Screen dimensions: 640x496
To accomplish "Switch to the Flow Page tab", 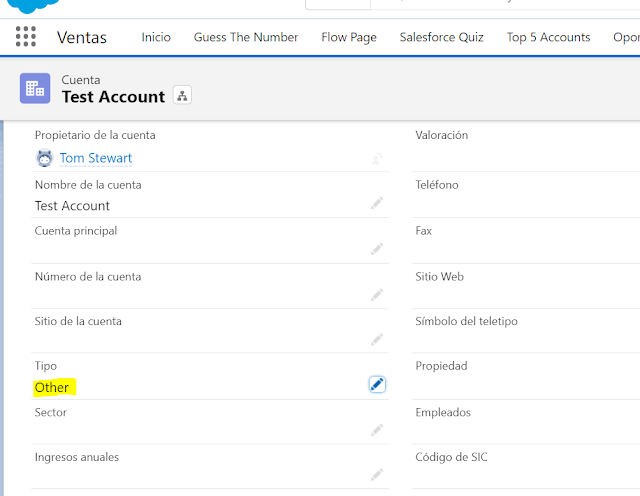I will (349, 38).
